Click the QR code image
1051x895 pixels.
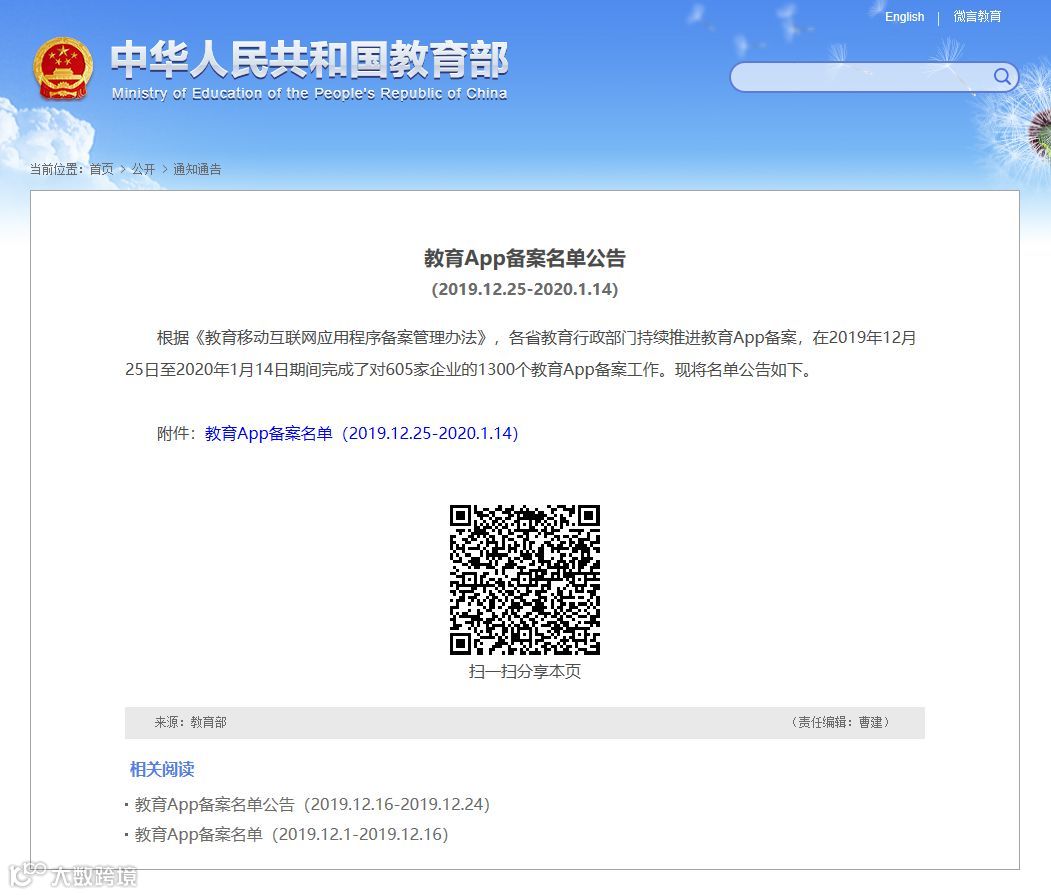[525, 580]
